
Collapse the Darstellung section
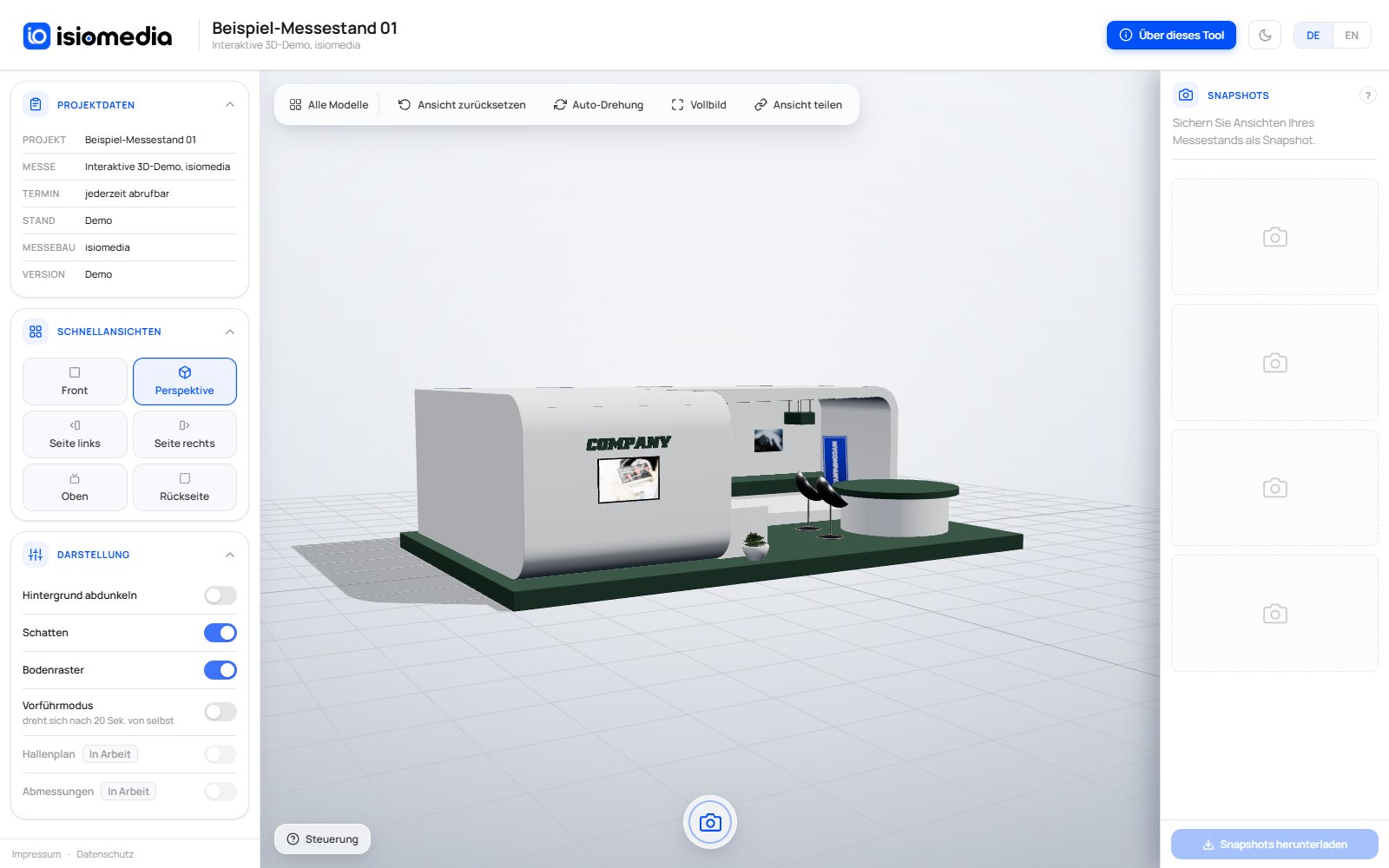point(230,555)
